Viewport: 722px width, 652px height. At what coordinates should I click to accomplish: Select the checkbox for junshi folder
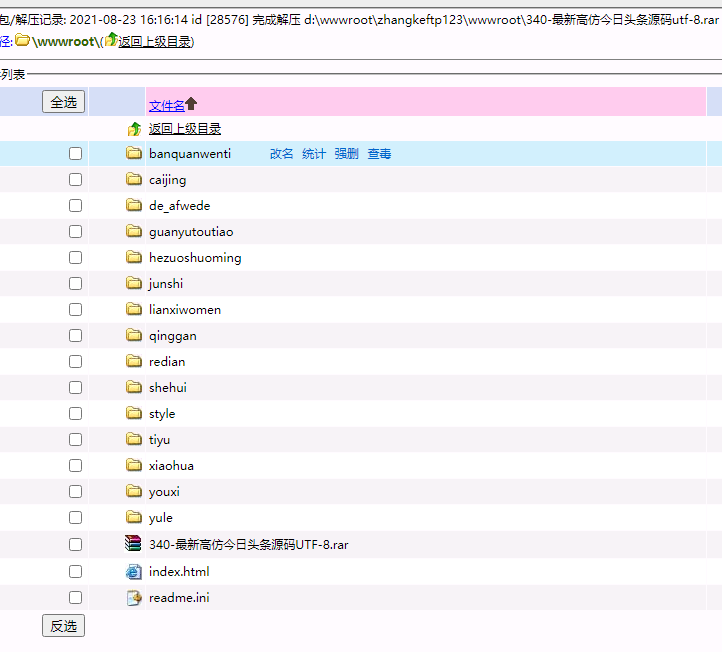click(x=75, y=284)
